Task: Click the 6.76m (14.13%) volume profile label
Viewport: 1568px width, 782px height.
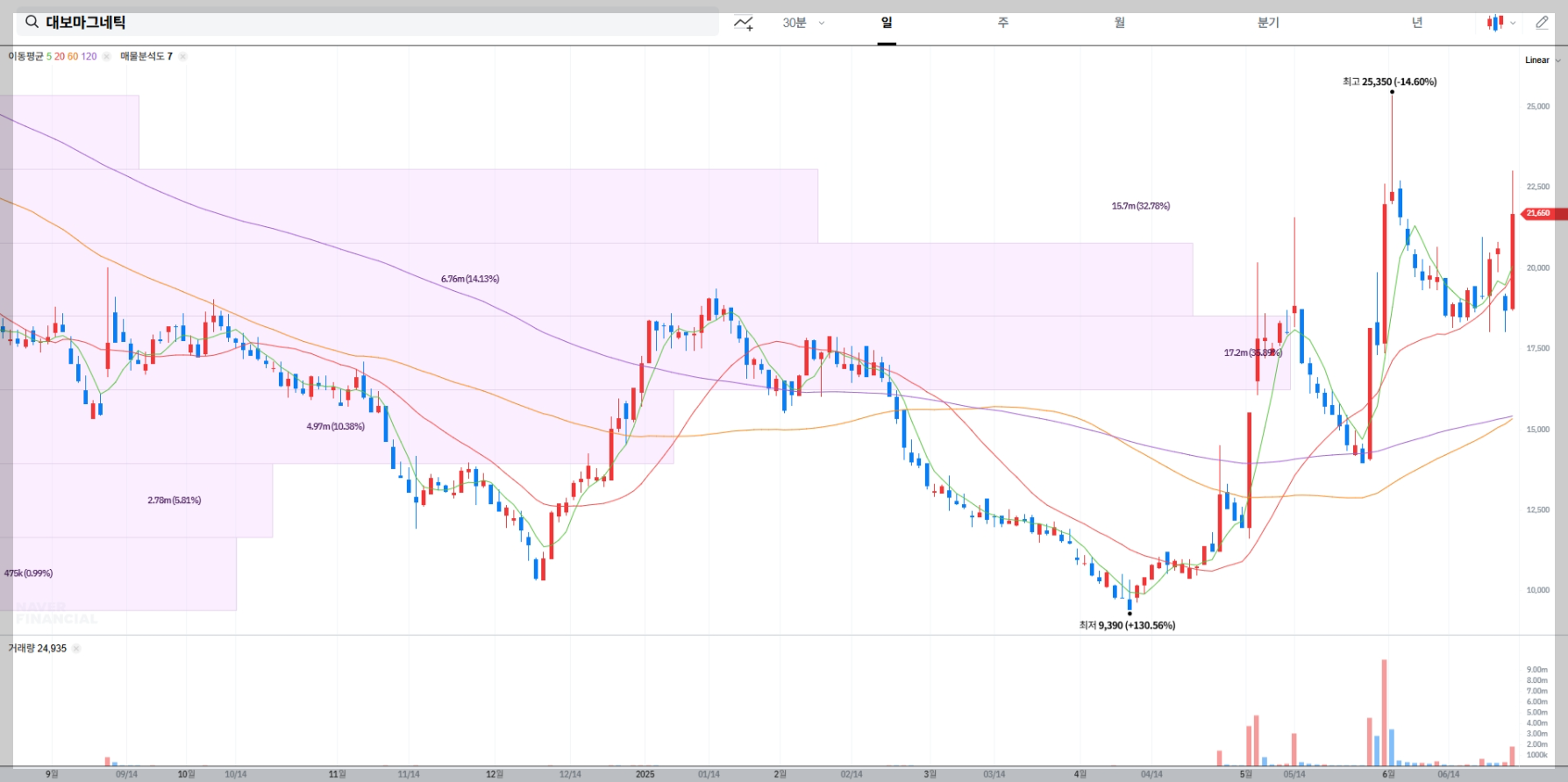Action: pos(470,279)
